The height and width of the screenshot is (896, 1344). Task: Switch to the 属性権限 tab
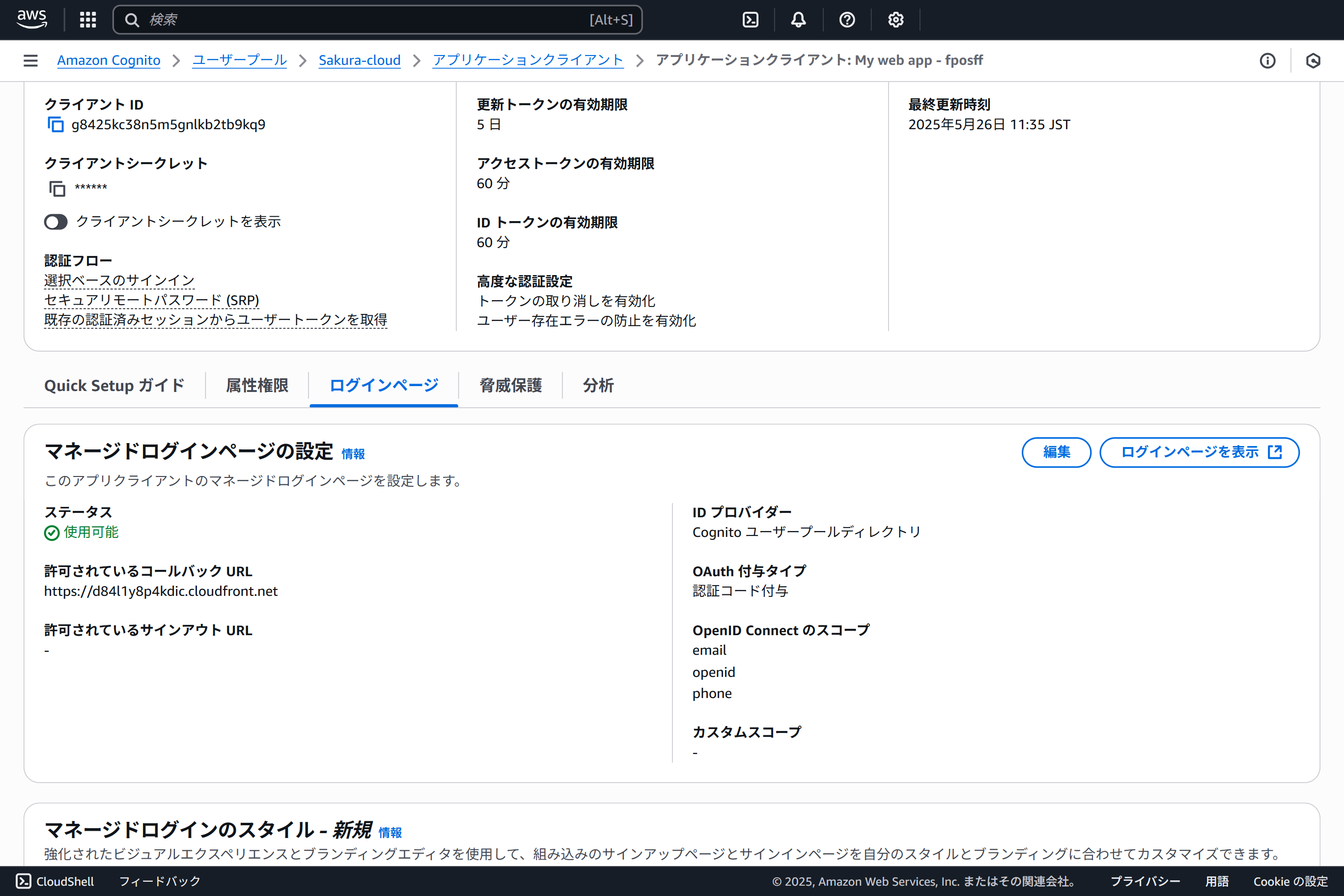coord(257,386)
